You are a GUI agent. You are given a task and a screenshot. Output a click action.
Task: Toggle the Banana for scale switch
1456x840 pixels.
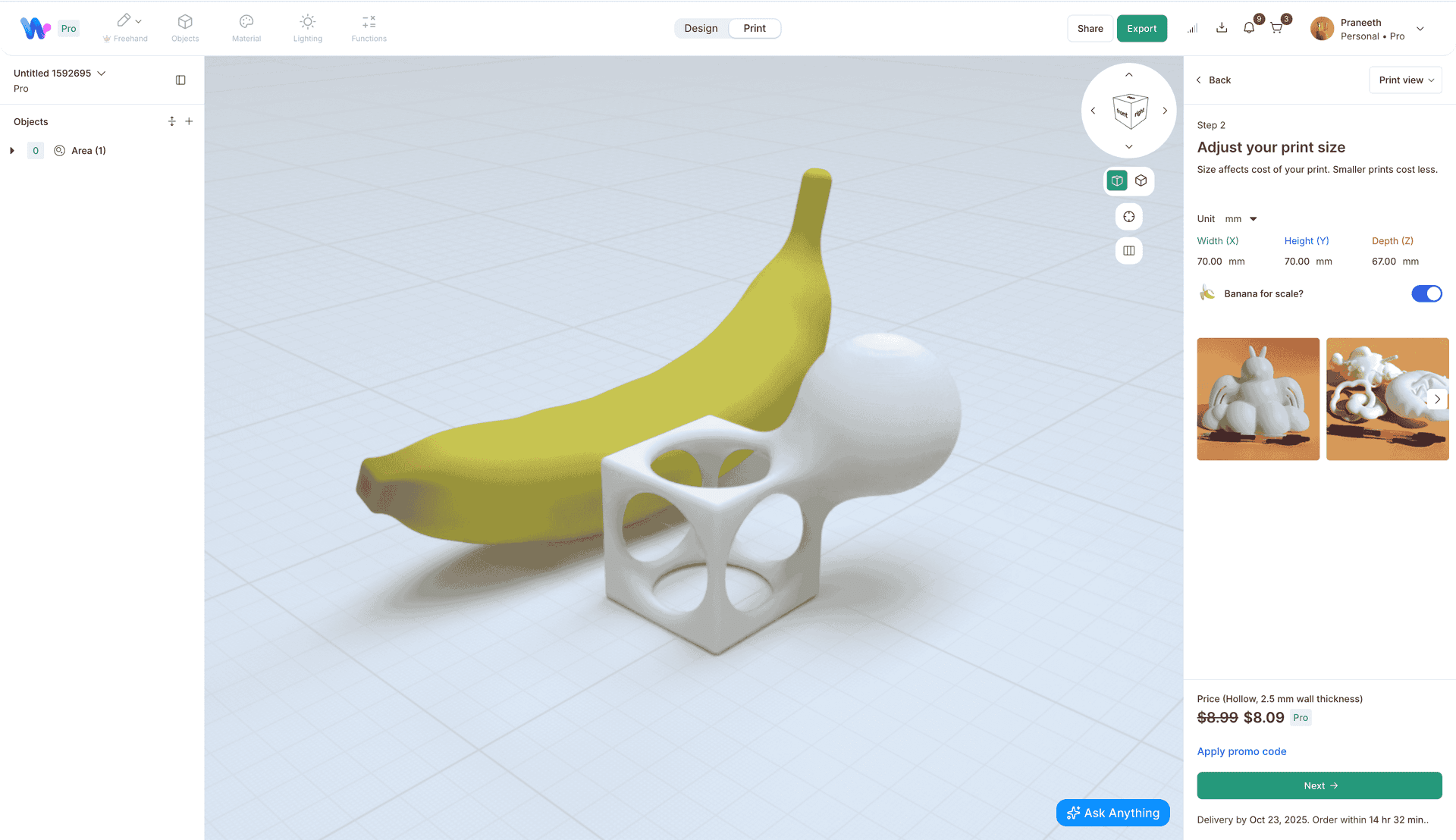1426,293
